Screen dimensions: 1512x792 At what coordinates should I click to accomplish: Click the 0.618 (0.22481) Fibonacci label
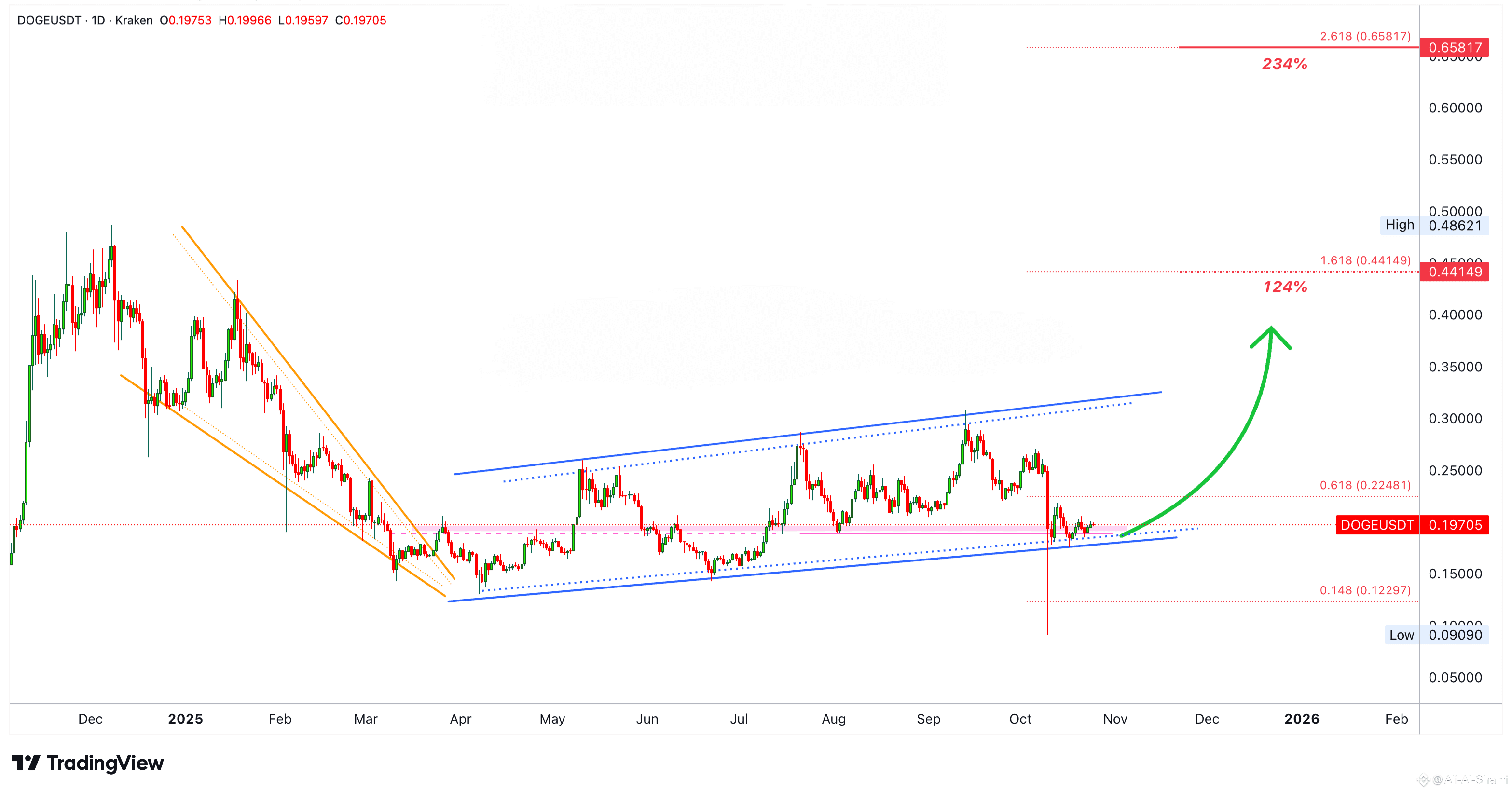[x=1365, y=485]
